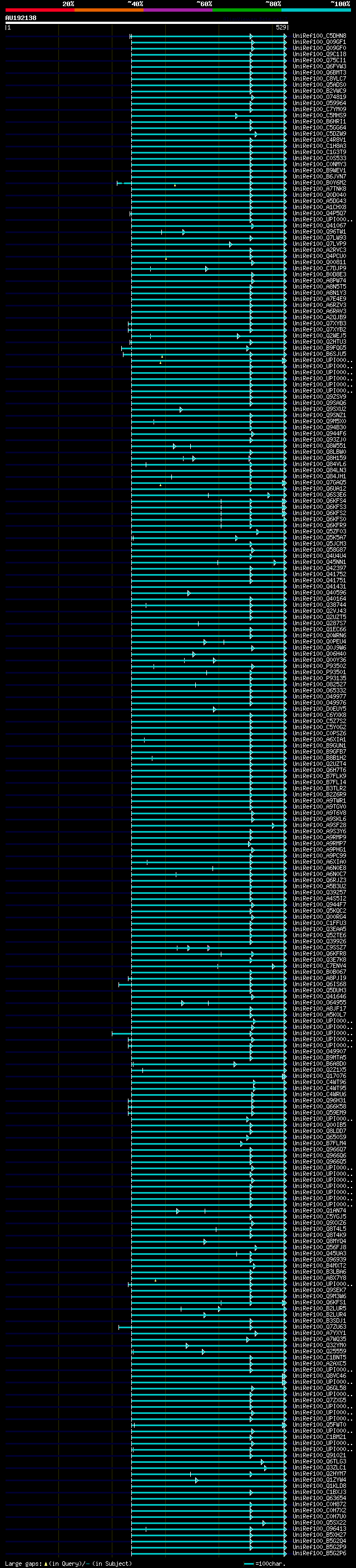Select hit label UniRef100_Q84VL6

click(x=319, y=464)
